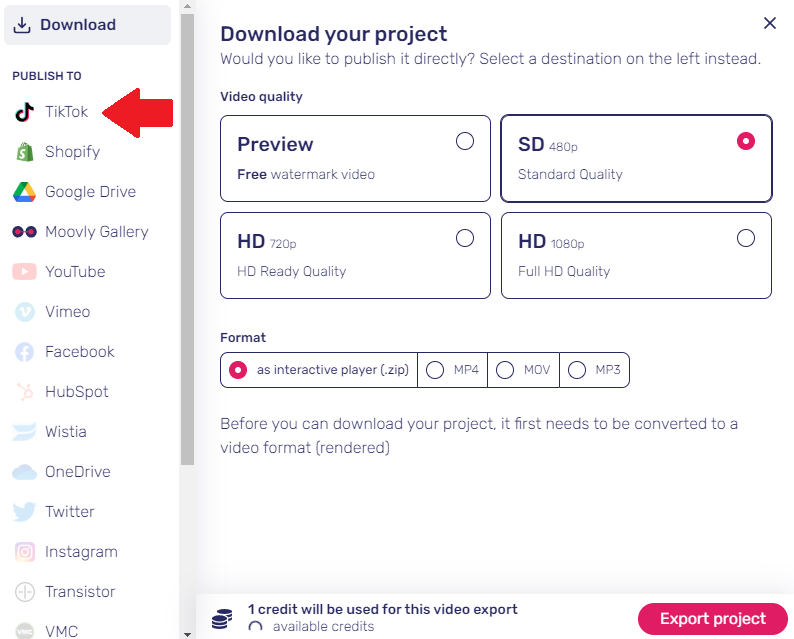Select the MOV format option

point(524,370)
